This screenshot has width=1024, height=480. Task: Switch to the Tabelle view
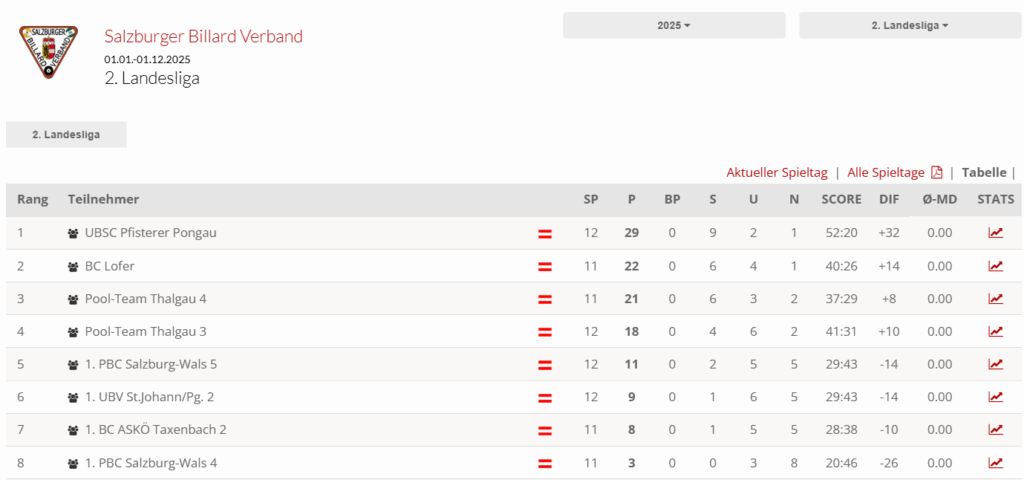983,173
